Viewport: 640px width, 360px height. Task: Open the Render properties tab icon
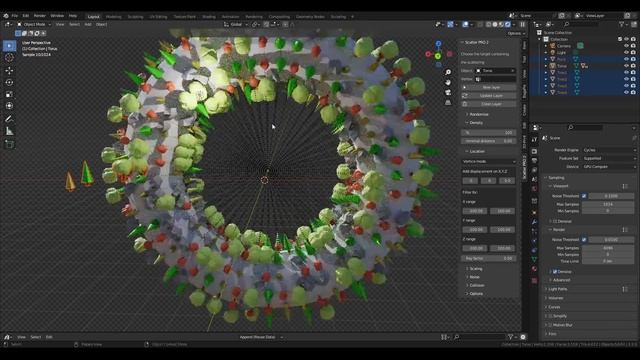tap(534, 151)
